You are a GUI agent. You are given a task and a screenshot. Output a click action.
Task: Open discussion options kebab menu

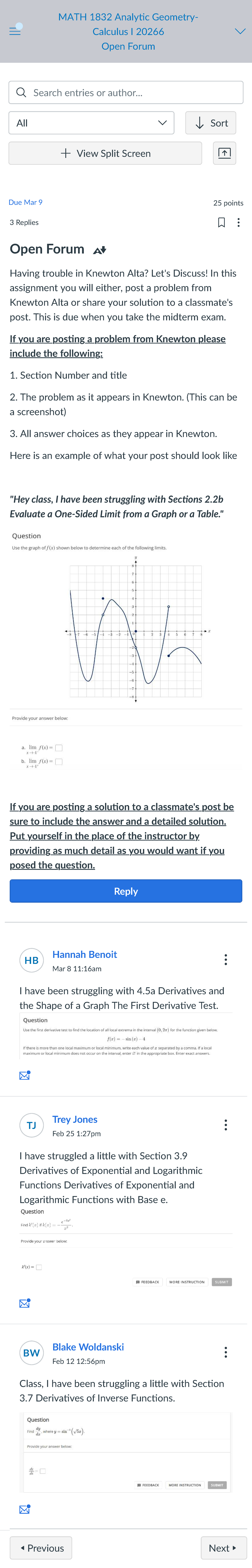point(239,223)
